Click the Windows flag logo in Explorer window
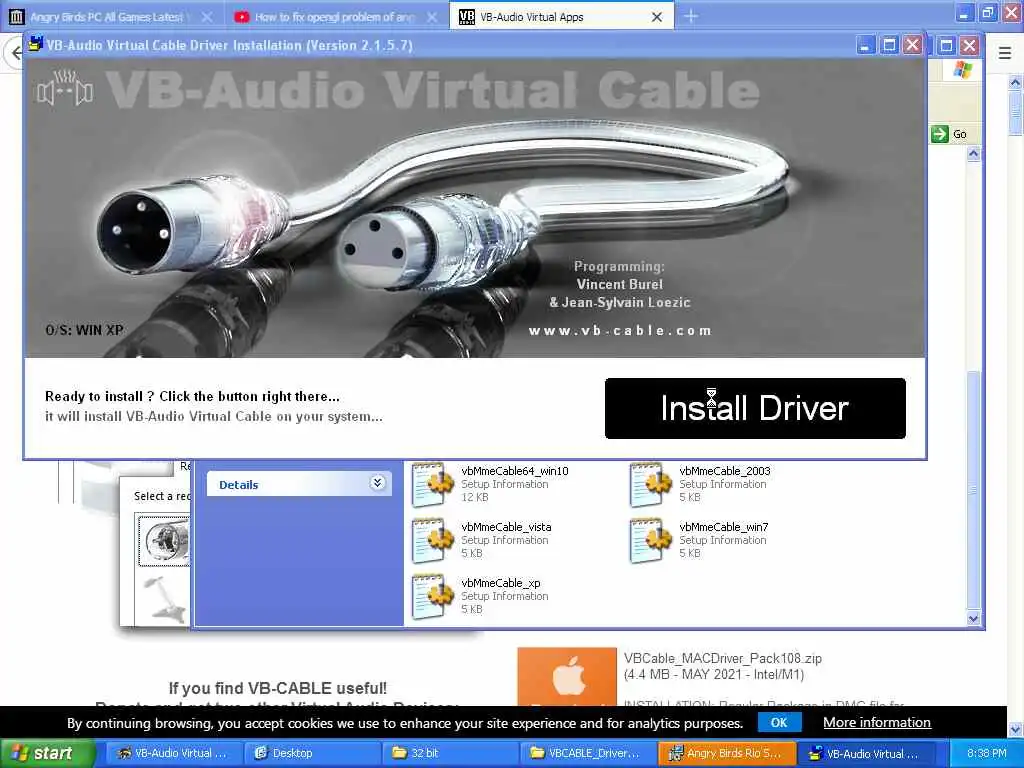 click(x=963, y=69)
